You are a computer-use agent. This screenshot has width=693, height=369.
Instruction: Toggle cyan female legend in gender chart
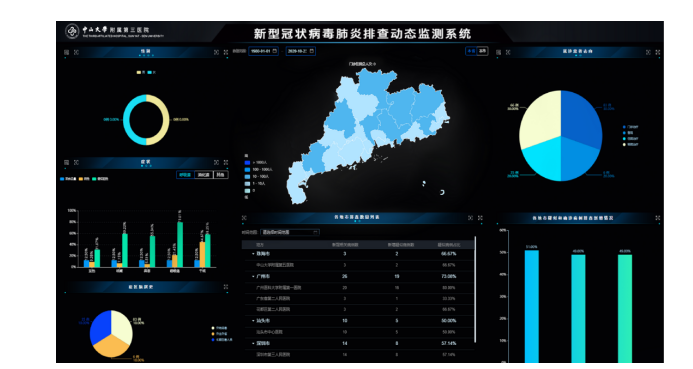[x=152, y=72]
